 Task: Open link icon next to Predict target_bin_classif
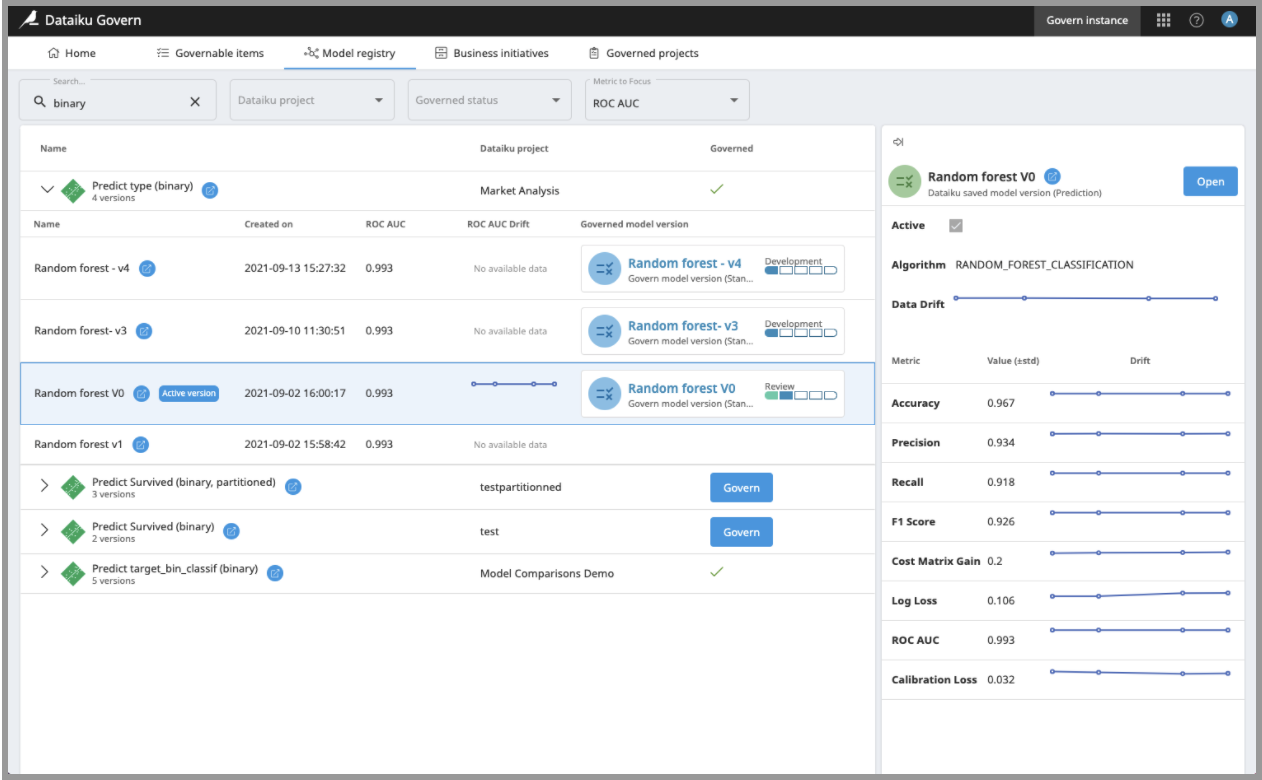click(x=275, y=573)
